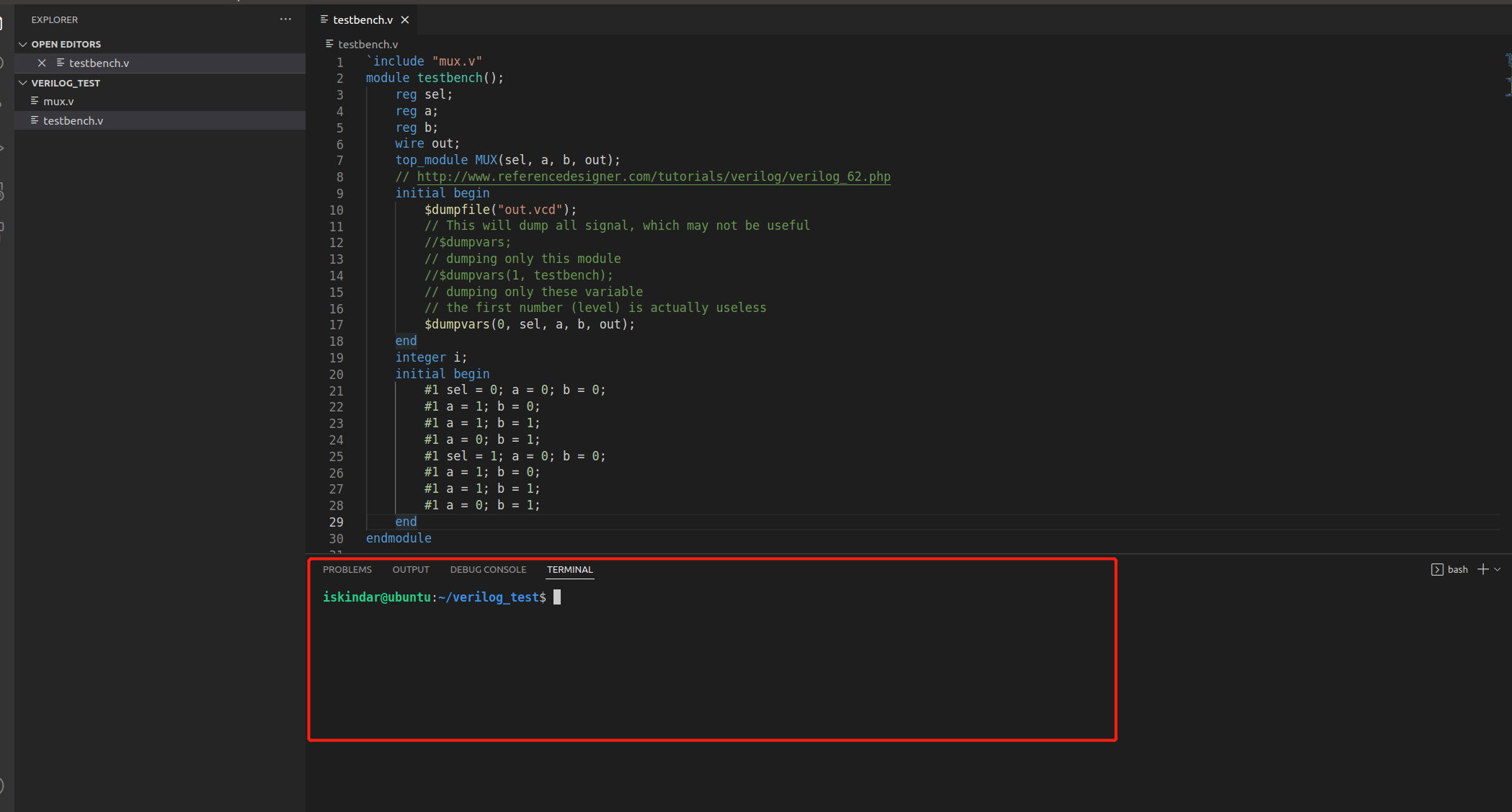
Task: Close testbench.v from the Open Editors list
Action: 42,63
